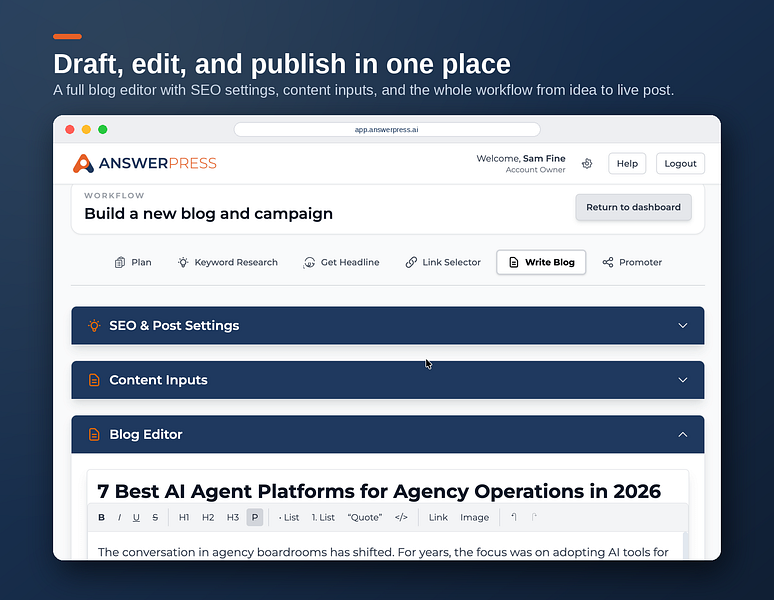
Task: Click the AnswerPress logo
Action: [x=145, y=163]
